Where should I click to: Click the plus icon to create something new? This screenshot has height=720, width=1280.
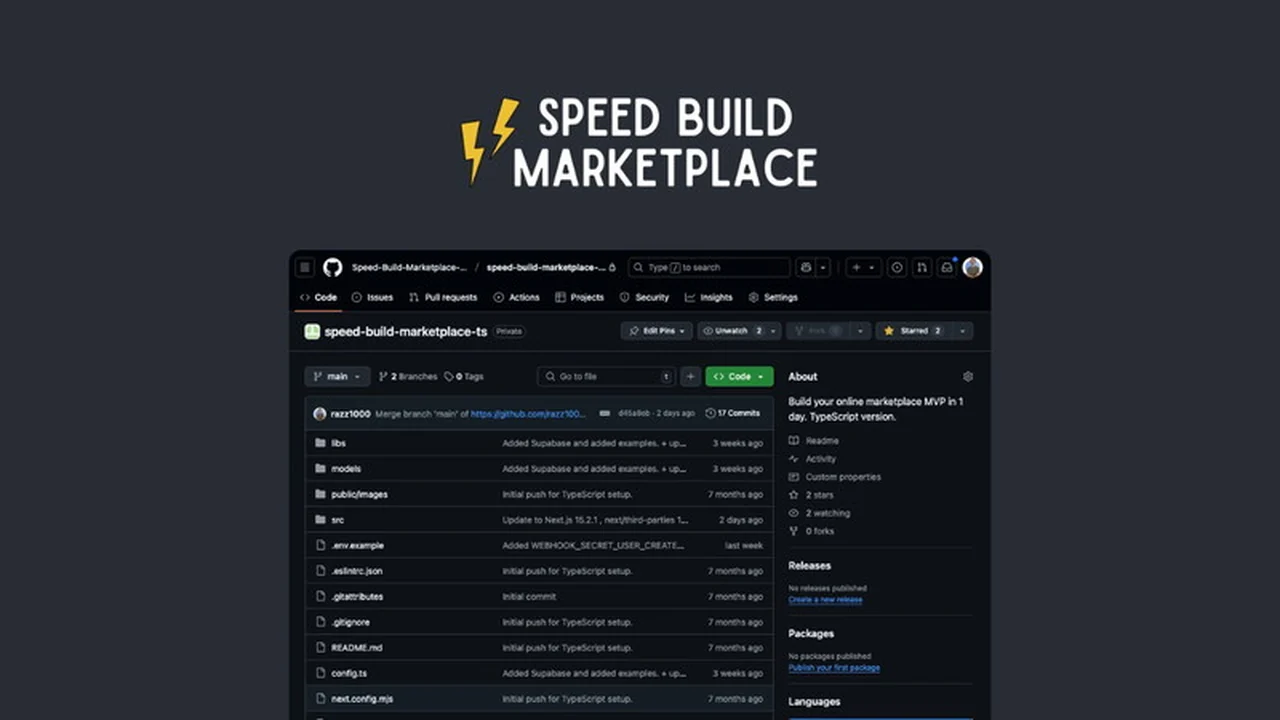[856, 268]
